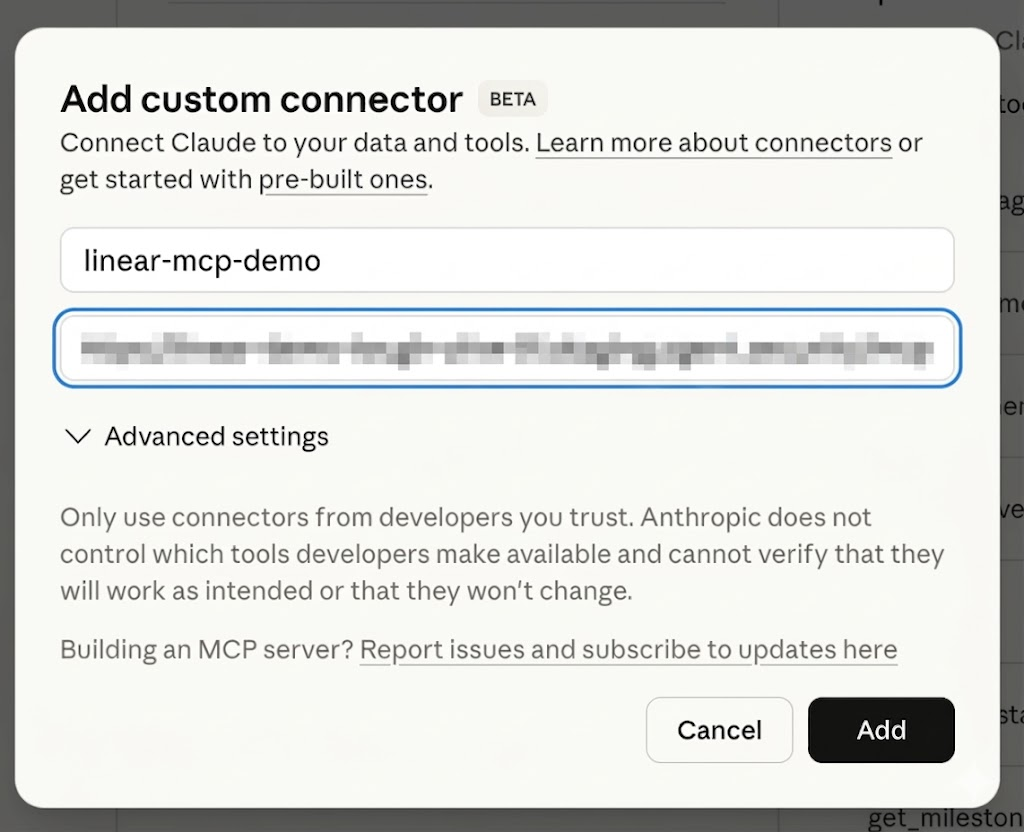Click 'Connect Claude to your data and tools' text

point(294,143)
